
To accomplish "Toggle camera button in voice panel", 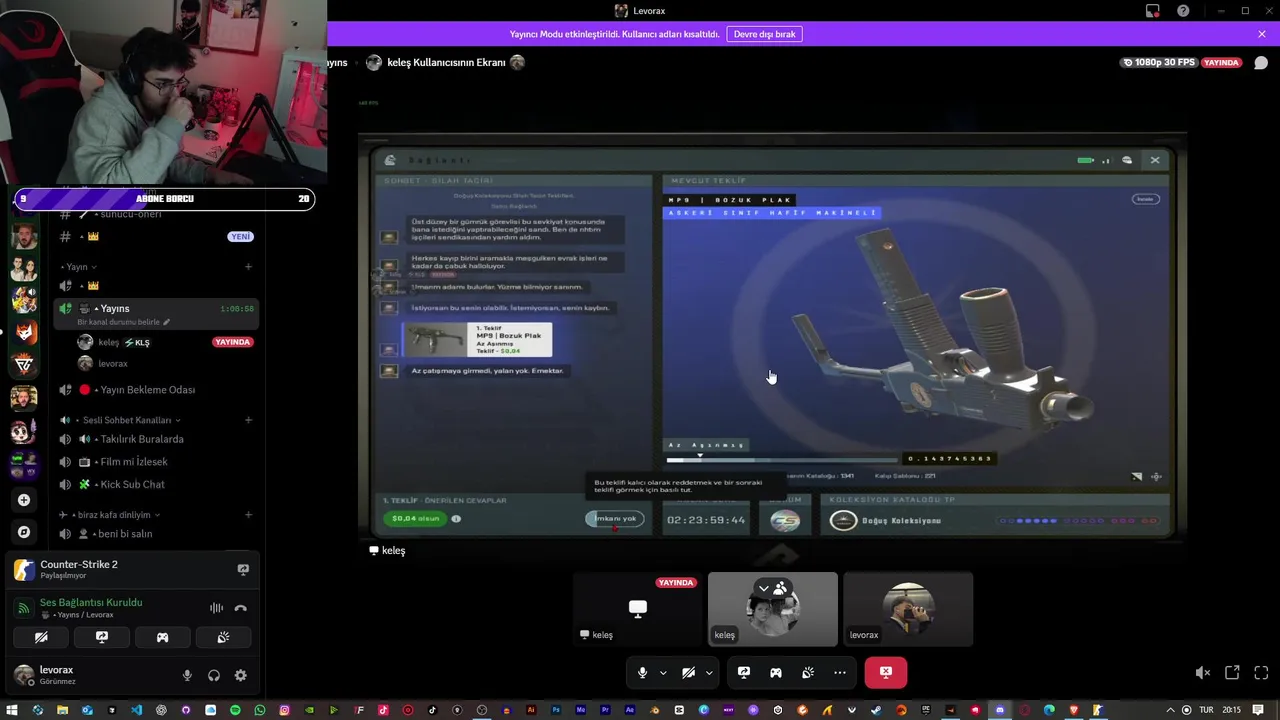I will click(41, 637).
